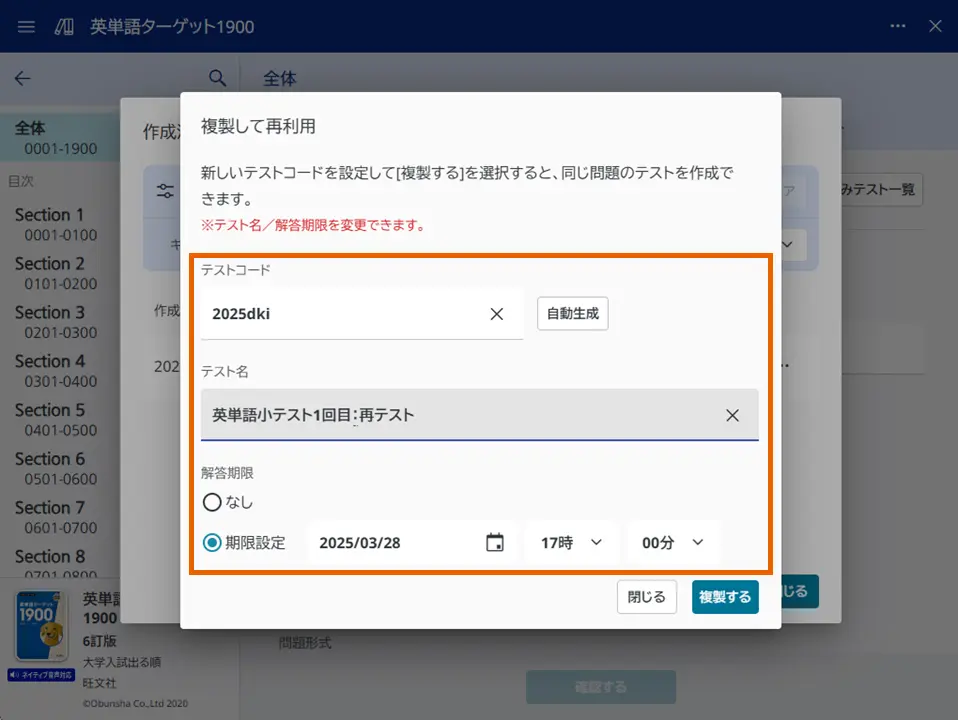Go back using the left arrow icon

22,78
